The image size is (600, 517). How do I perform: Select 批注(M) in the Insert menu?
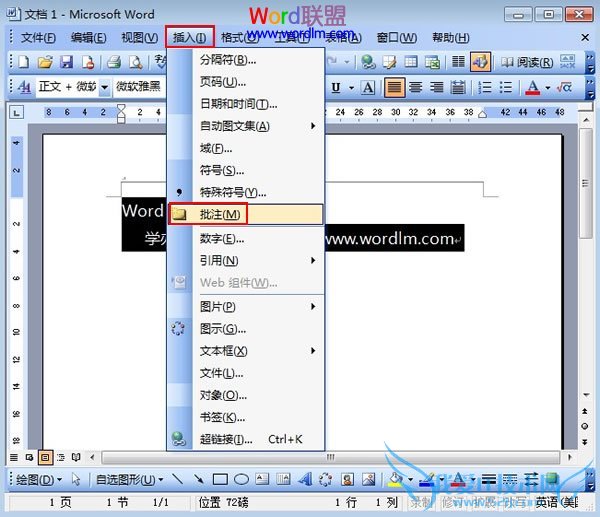(246, 214)
